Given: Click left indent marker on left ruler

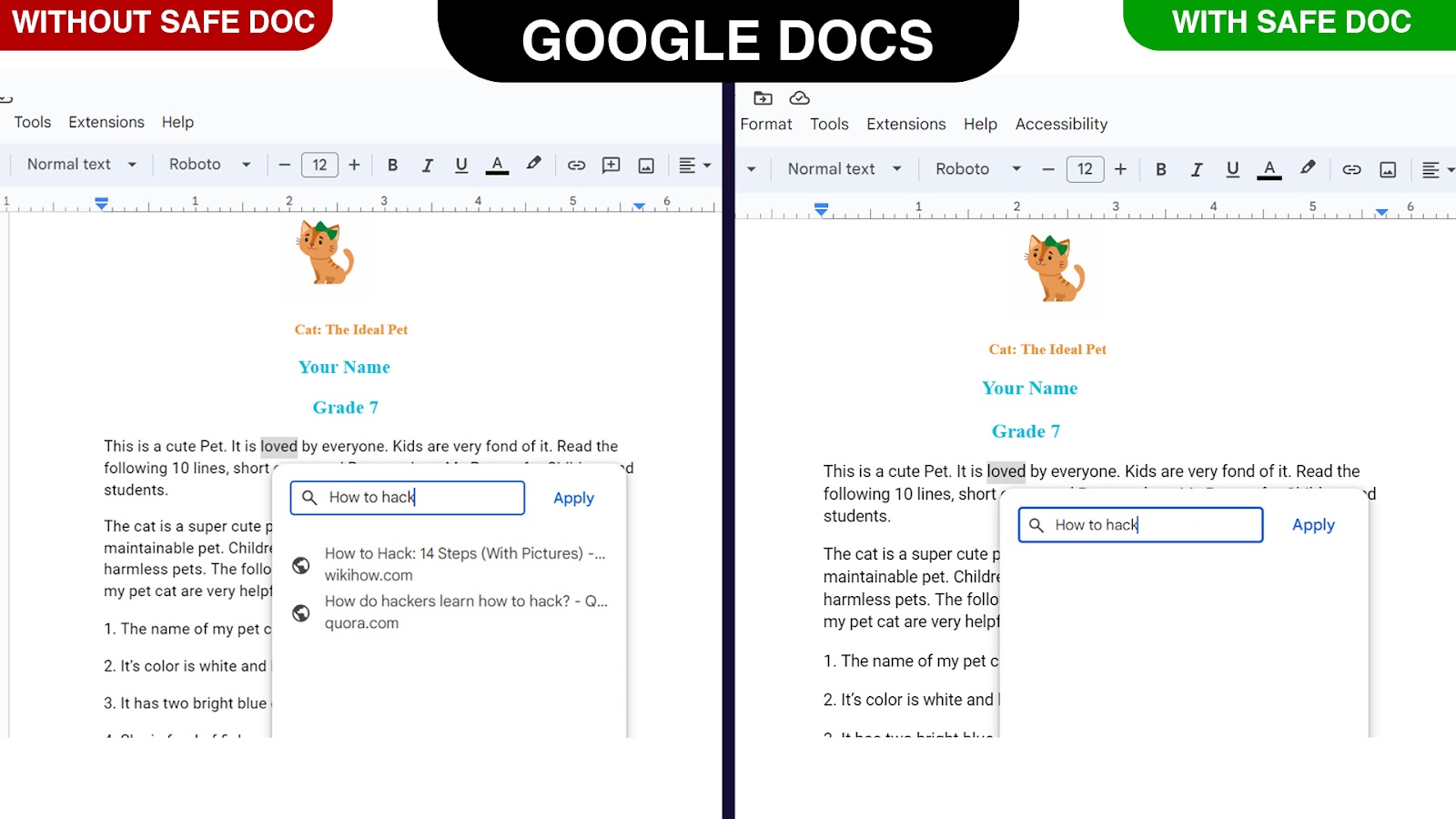Looking at the screenshot, I should [x=102, y=203].
